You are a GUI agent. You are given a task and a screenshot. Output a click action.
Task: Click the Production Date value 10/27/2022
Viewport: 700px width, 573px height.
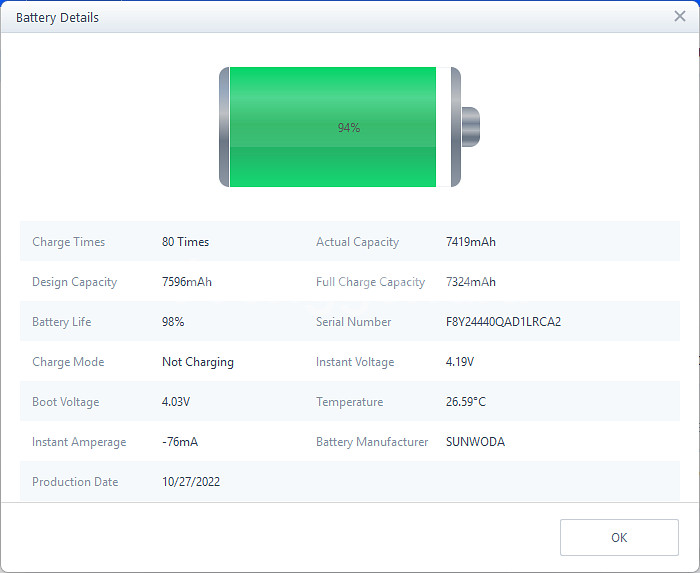point(191,482)
